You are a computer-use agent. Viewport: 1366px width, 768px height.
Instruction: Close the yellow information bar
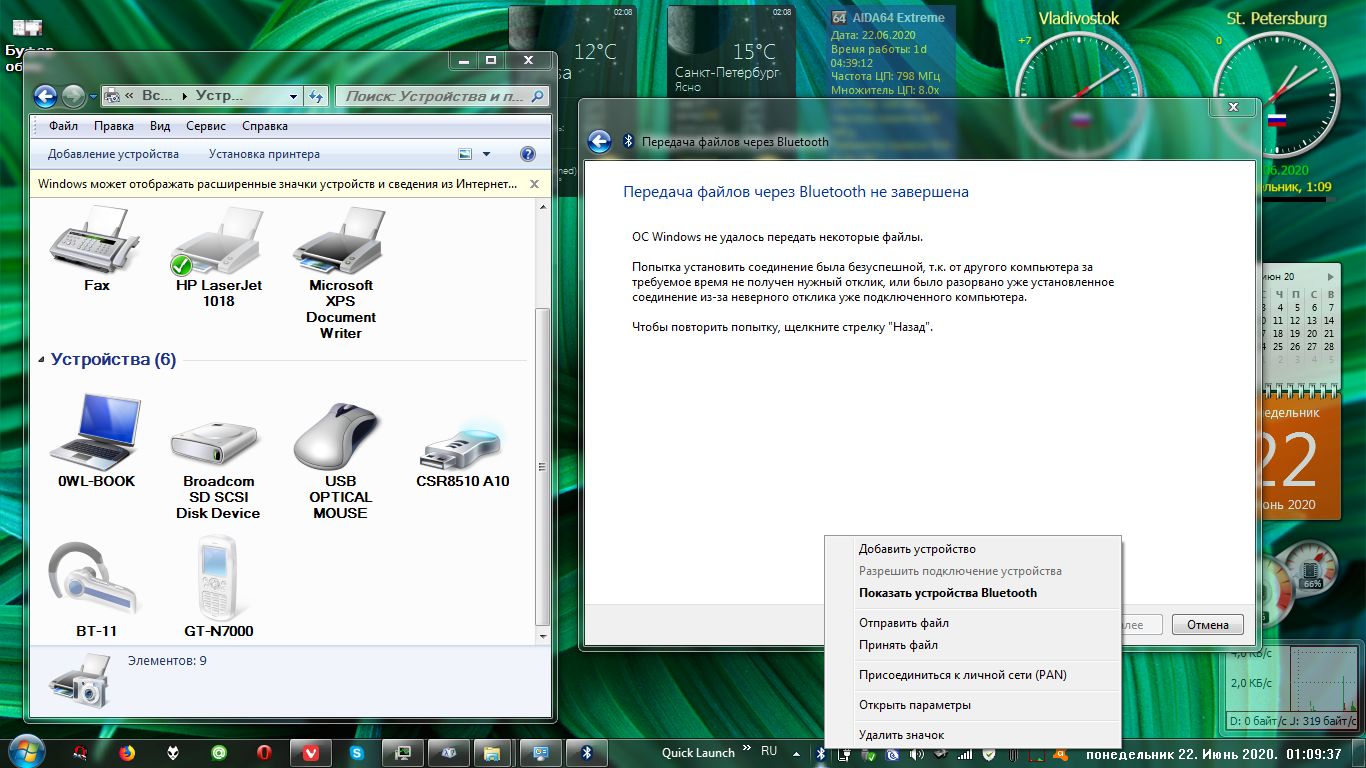click(x=534, y=184)
